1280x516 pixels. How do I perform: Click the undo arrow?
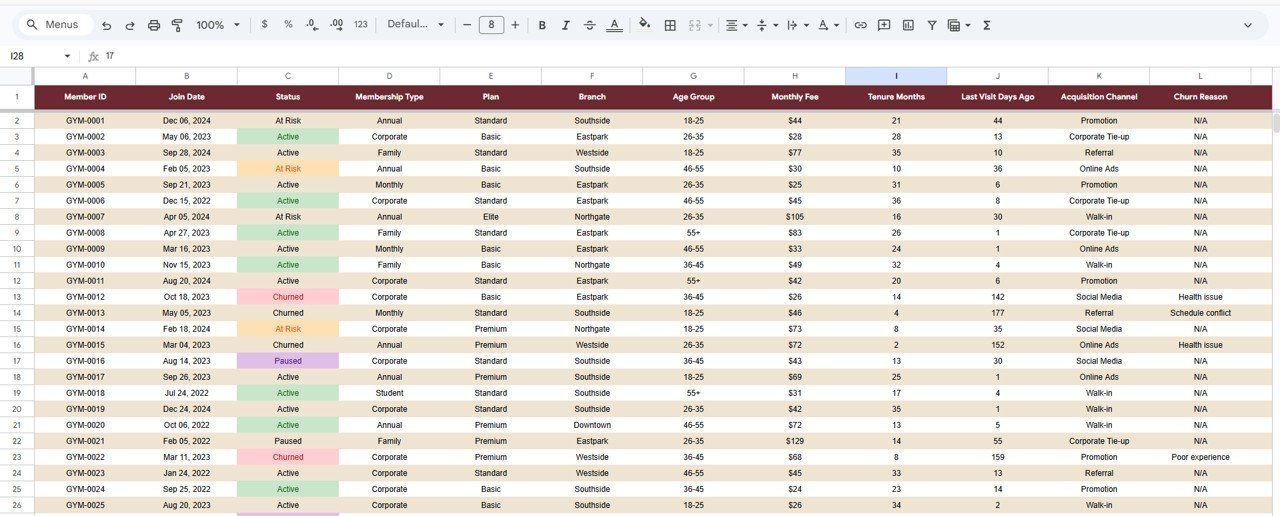106,25
